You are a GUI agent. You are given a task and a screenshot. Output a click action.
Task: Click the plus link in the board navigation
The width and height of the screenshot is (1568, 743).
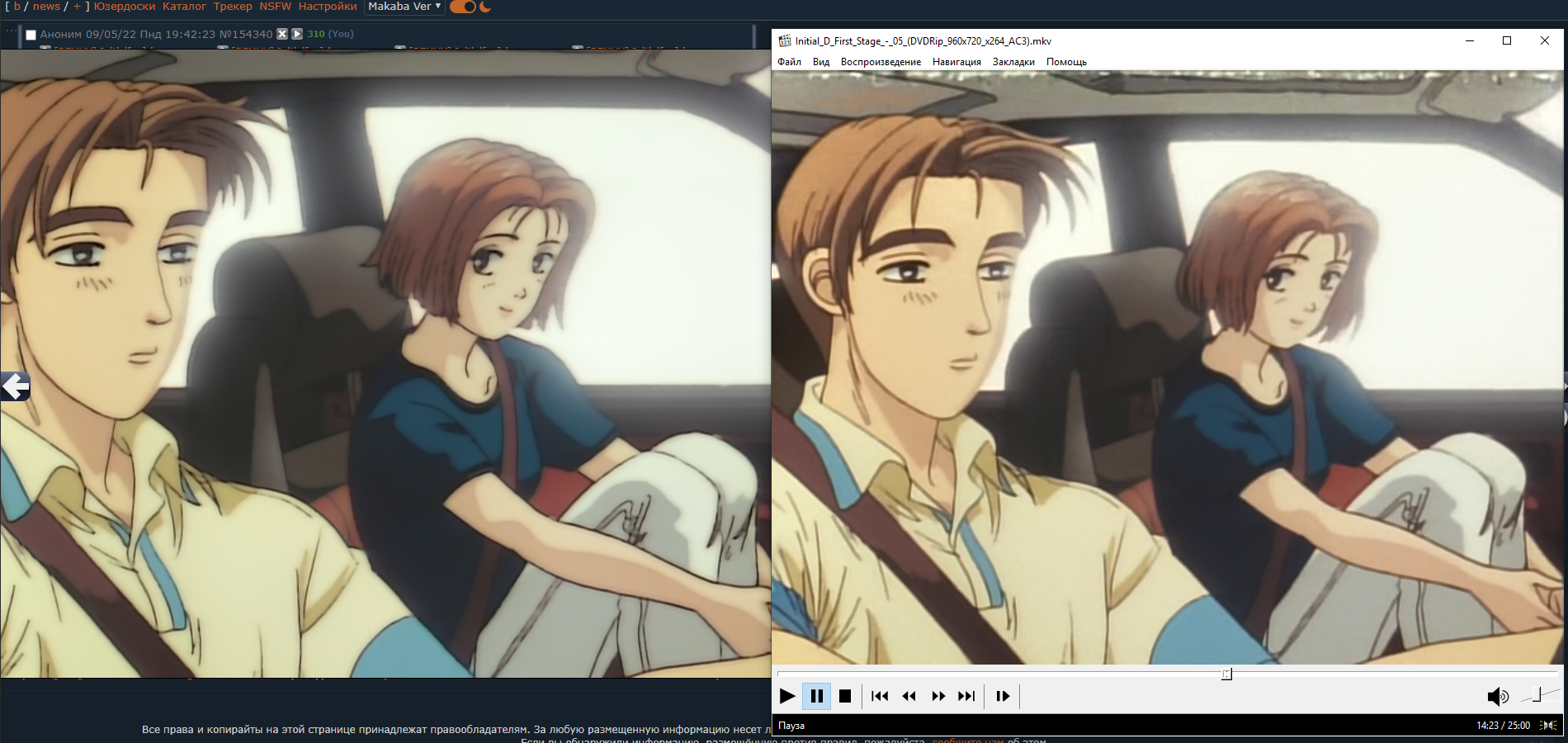click(77, 7)
